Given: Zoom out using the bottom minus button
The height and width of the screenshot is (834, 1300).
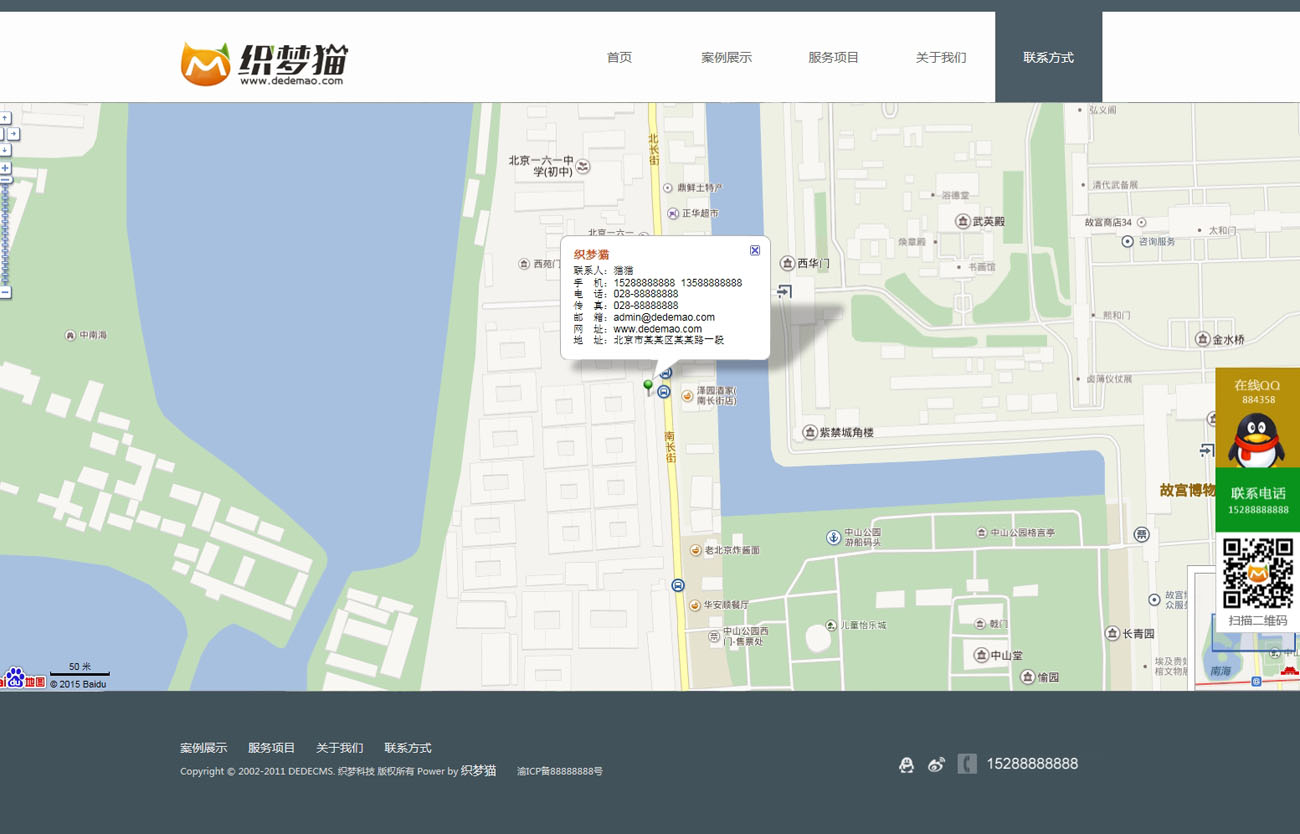Looking at the screenshot, I should coord(5,293).
